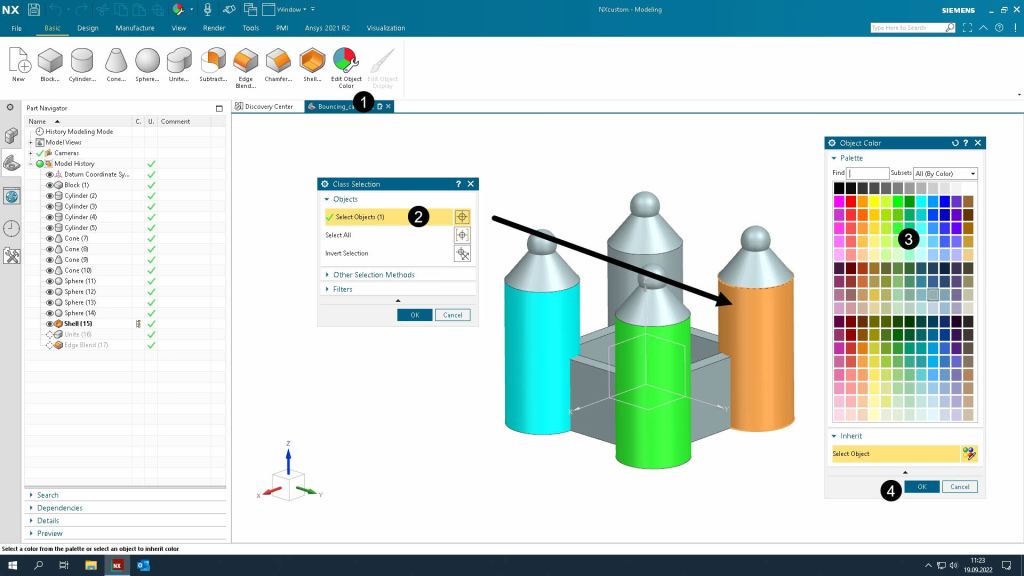Open the Edit Object Color tool
Viewport: 1024px width, 576px height.
coord(345,63)
